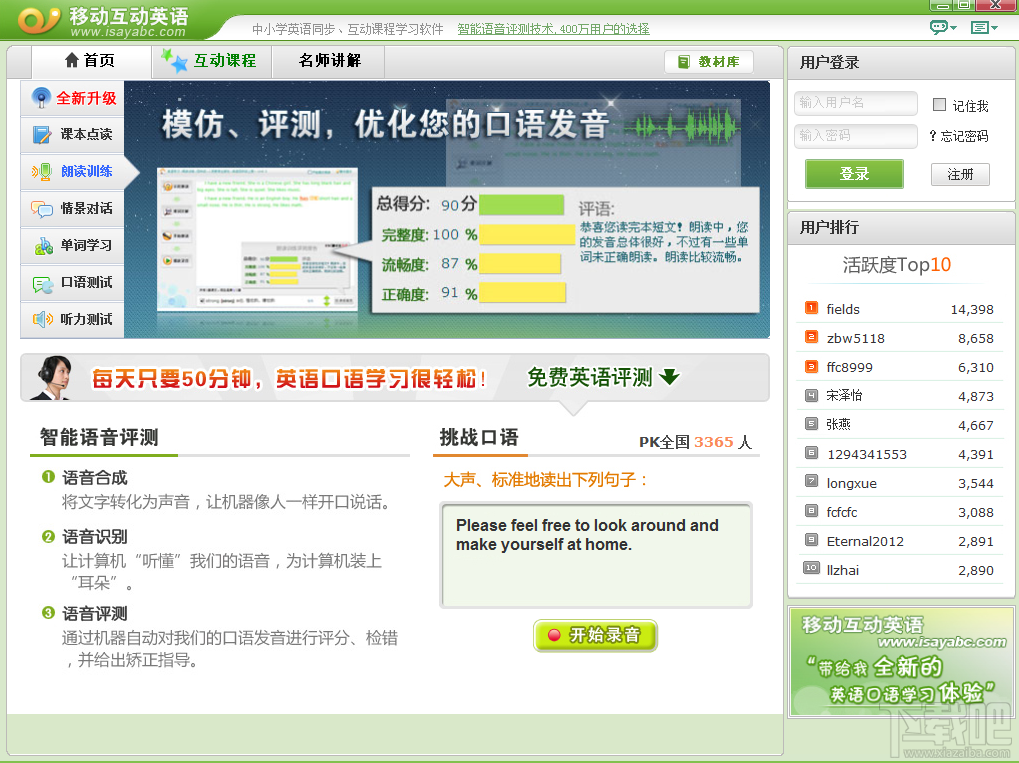Toggle the 记住我 checkbox
This screenshot has height=763, width=1019.
click(x=939, y=105)
